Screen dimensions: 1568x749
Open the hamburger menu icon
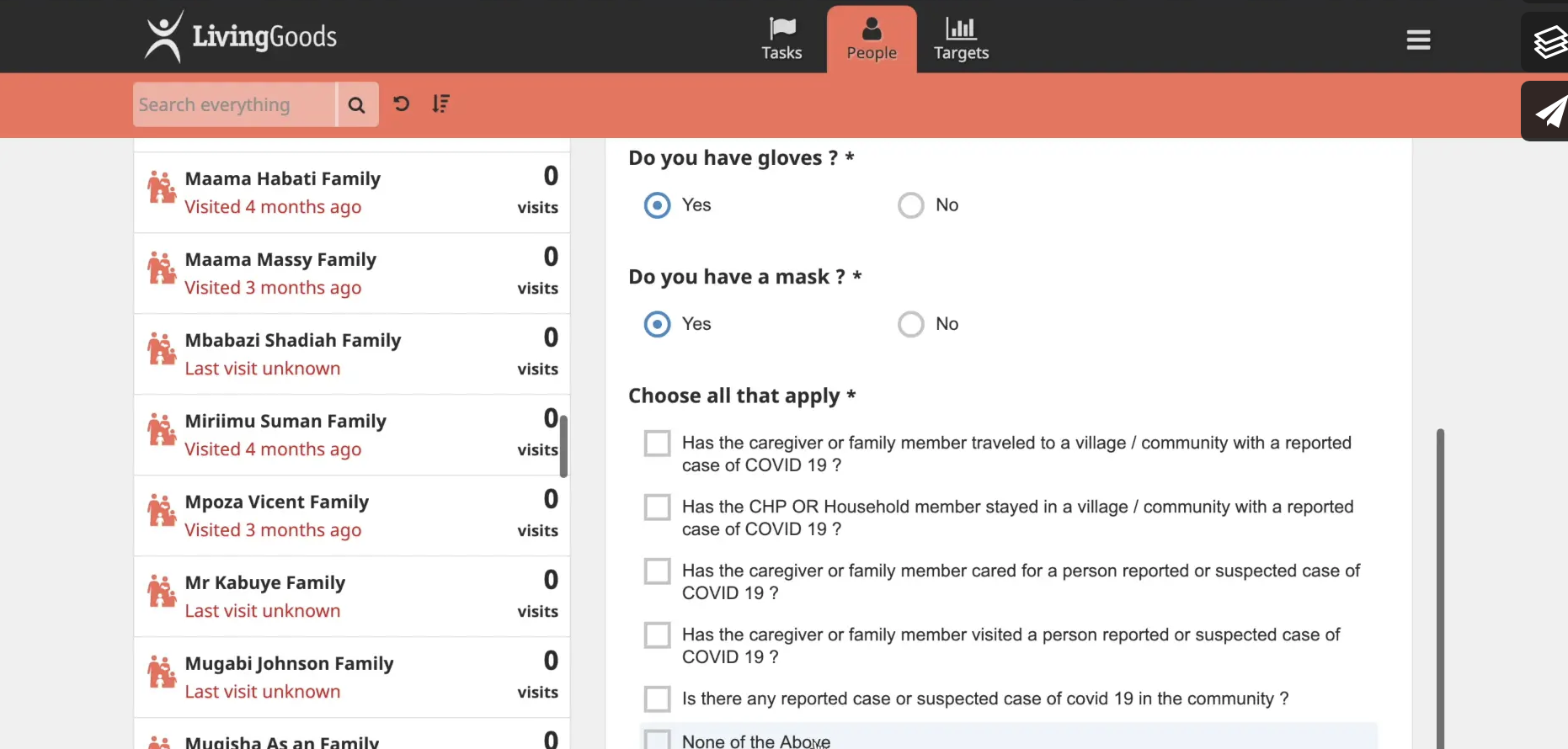(x=1418, y=40)
